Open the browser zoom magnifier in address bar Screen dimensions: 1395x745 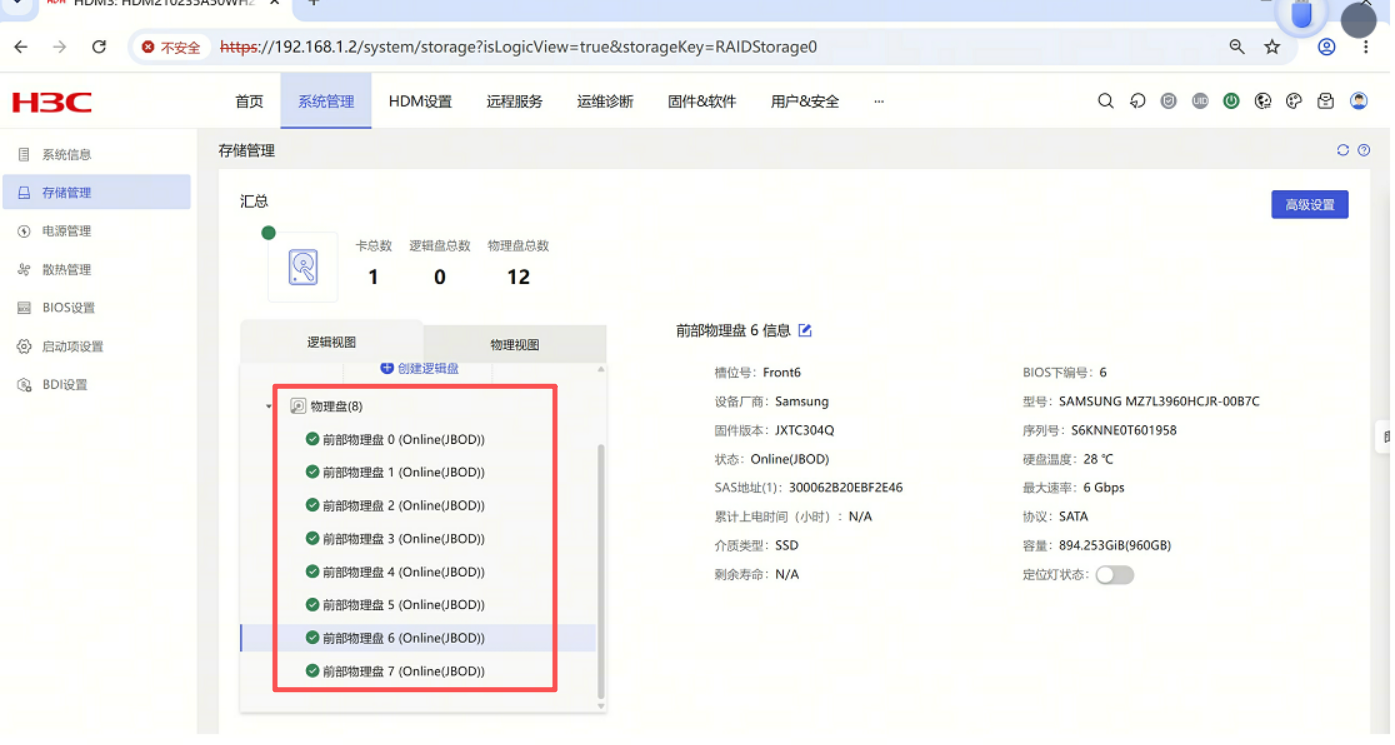click(x=1237, y=47)
